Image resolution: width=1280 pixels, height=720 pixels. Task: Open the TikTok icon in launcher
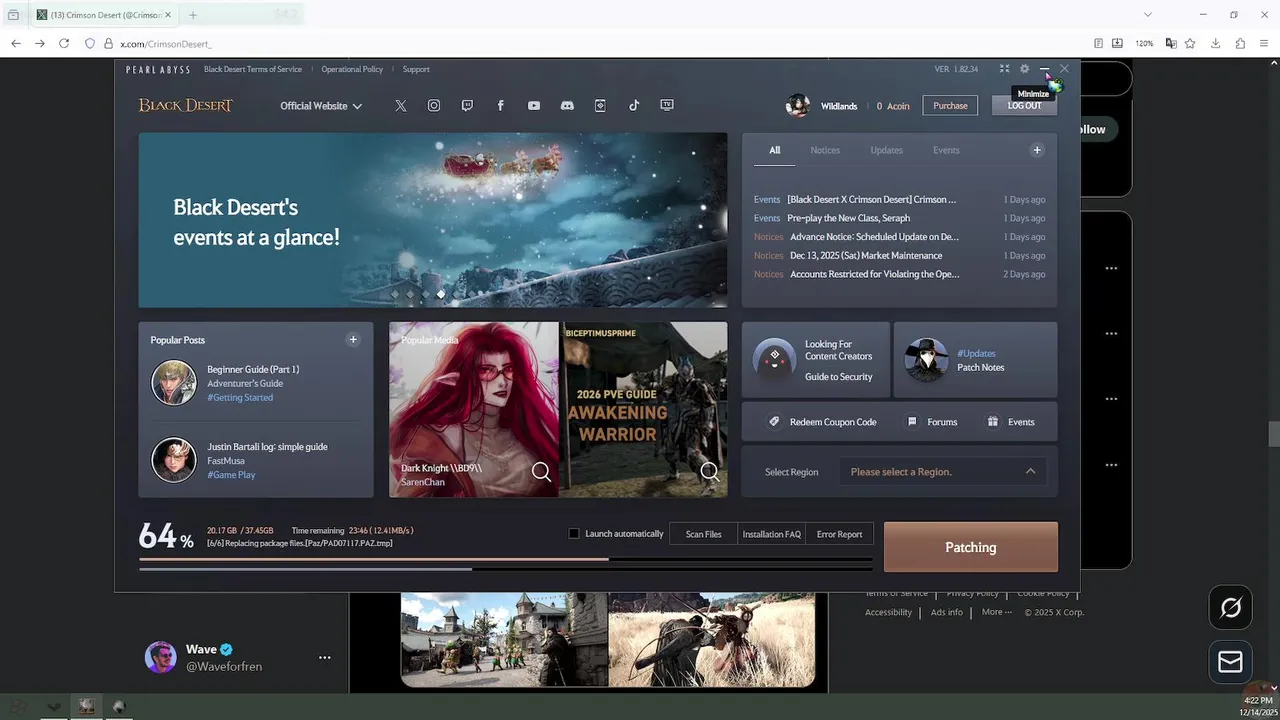[634, 106]
